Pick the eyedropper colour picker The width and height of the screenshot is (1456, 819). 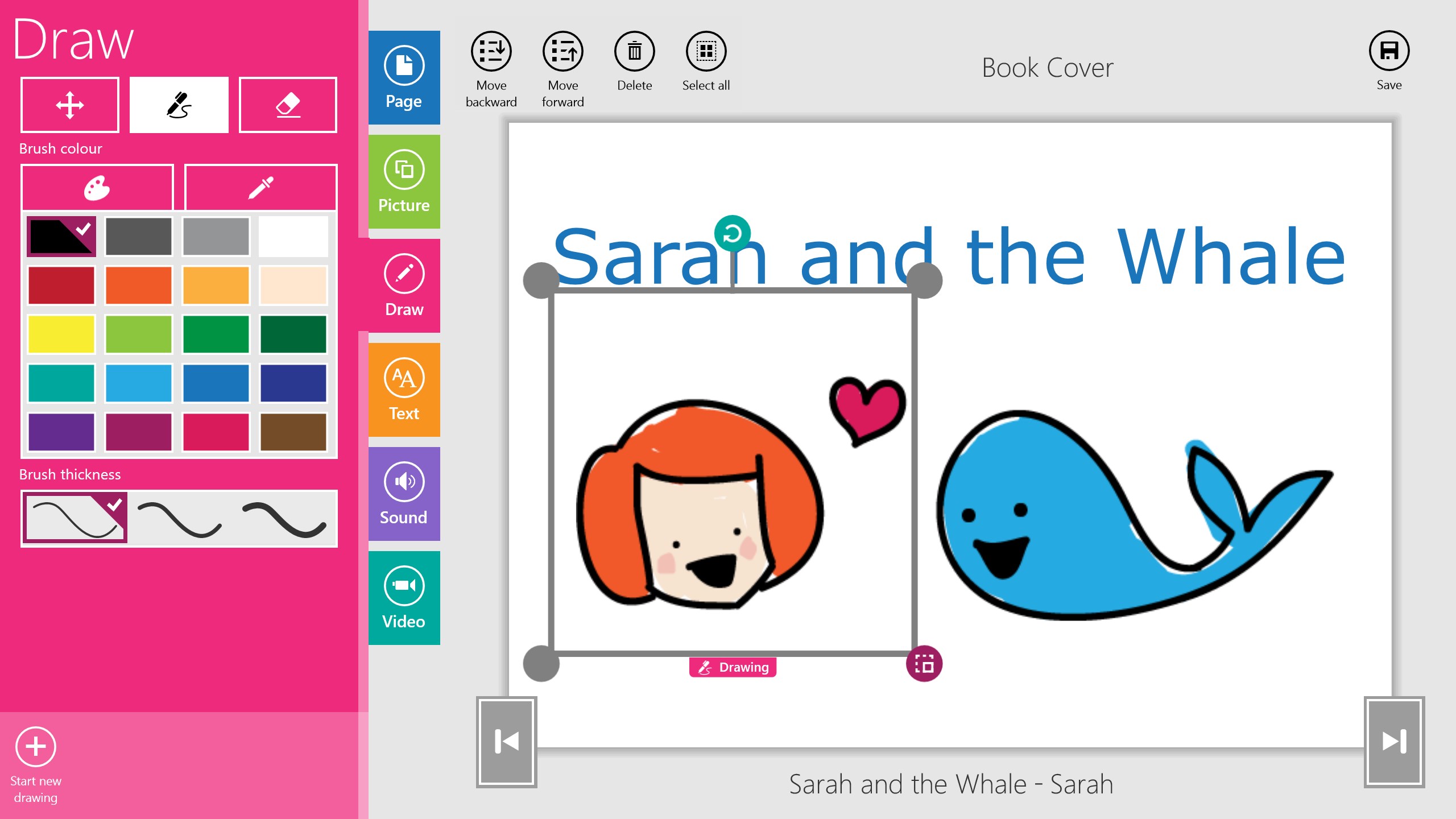click(261, 188)
